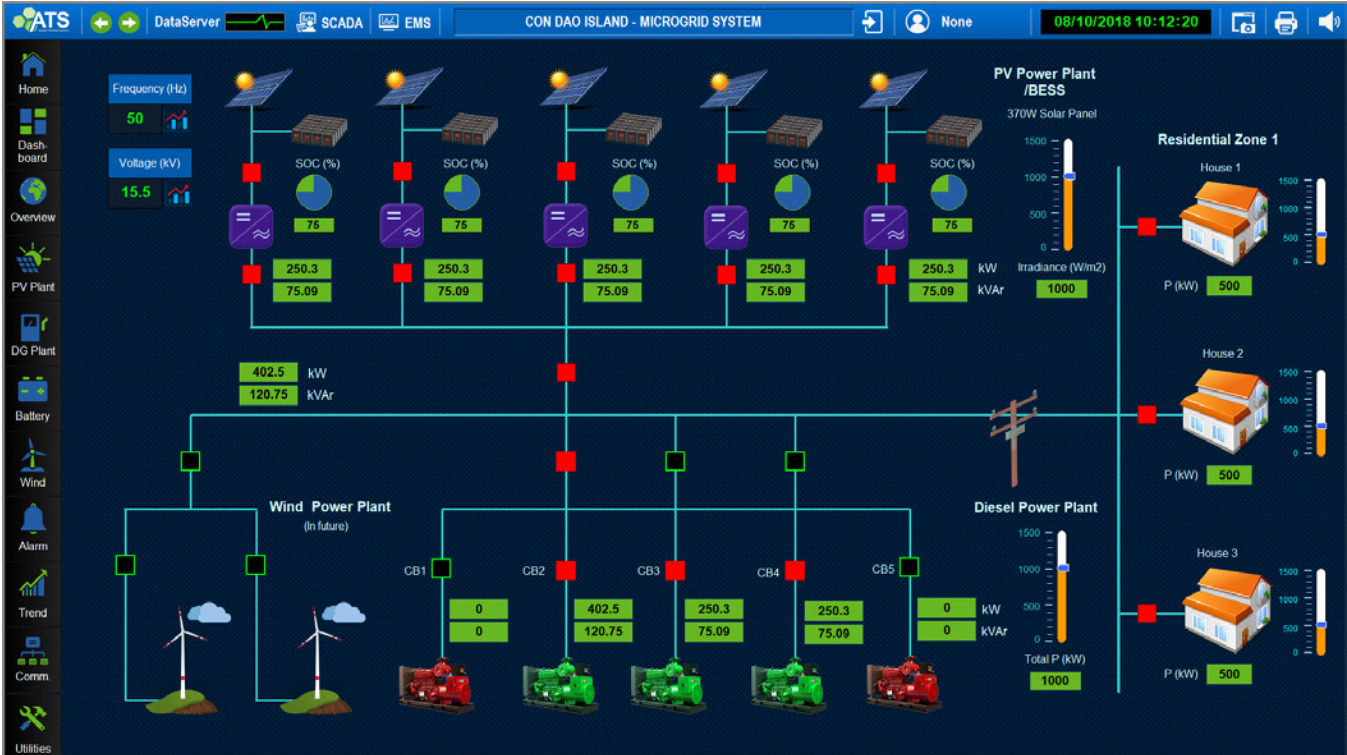Click the login arrow icon
Image resolution: width=1347 pixels, height=755 pixels.
tap(872, 22)
